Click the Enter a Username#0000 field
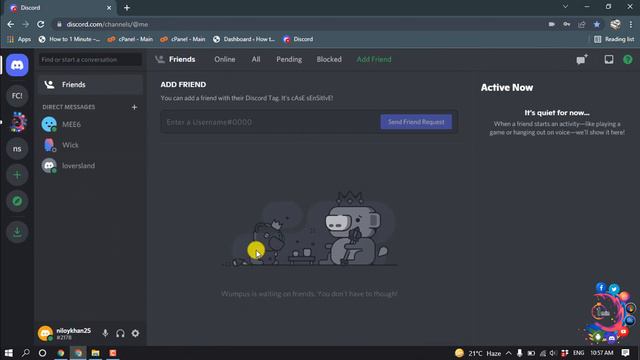Viewport: 640px width, 360px height. pos(270,122)
